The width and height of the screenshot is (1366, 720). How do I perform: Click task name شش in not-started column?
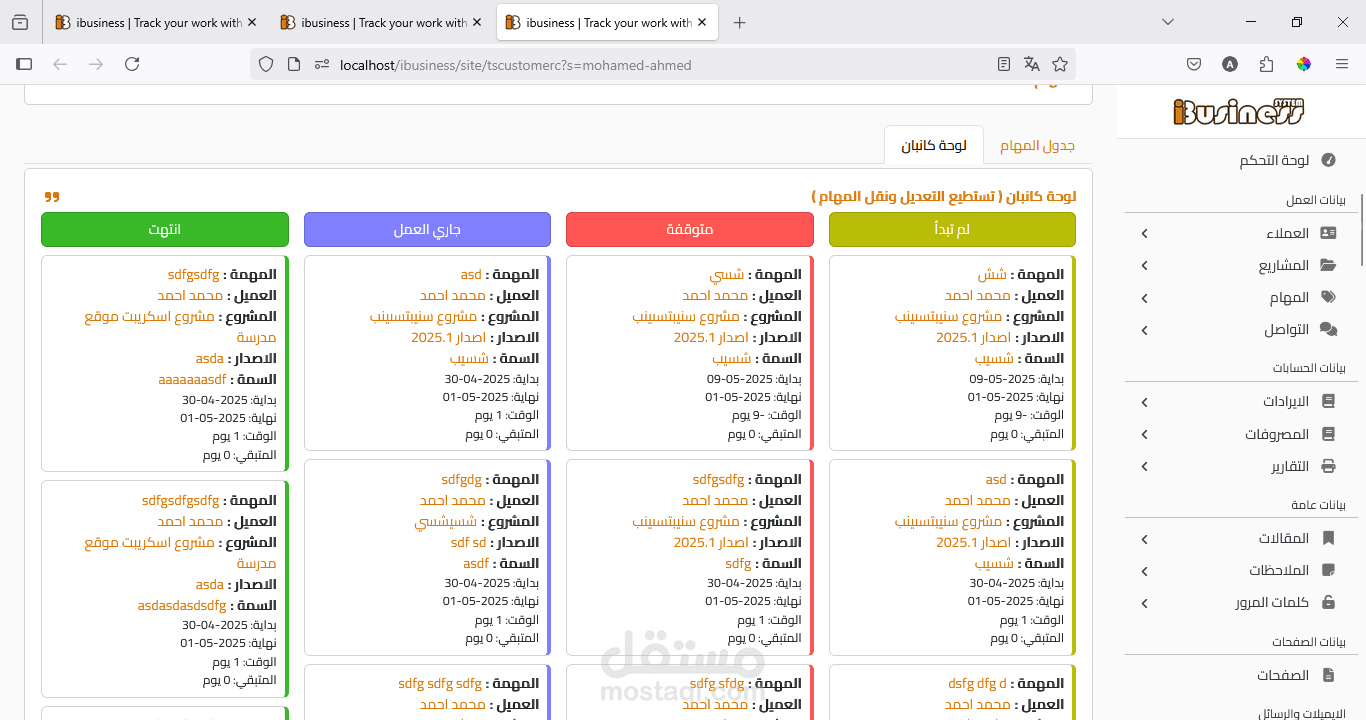coord(992,274)
